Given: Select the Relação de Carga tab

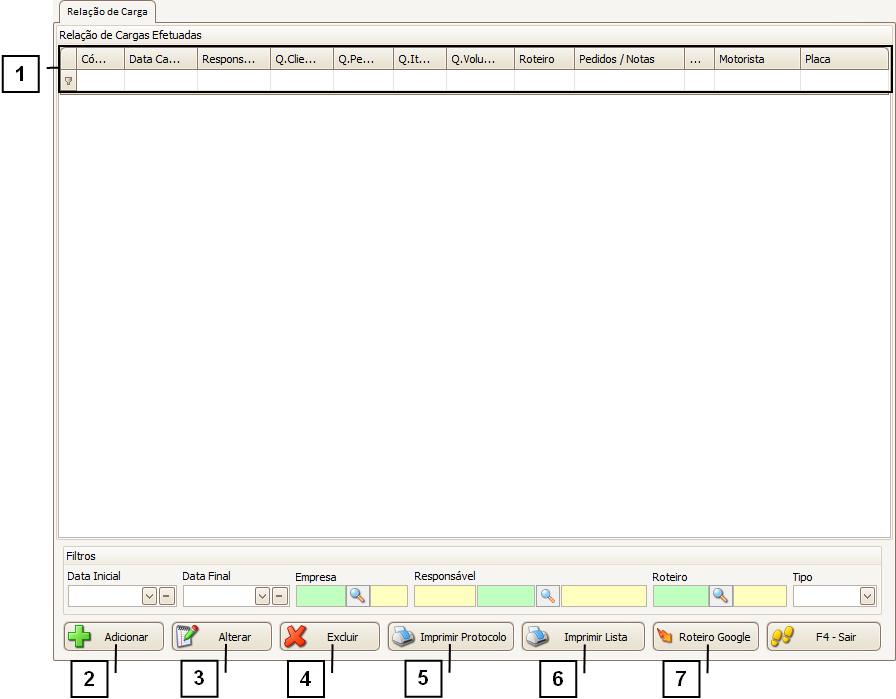Looking at the screenshot, I should [107, 11].
